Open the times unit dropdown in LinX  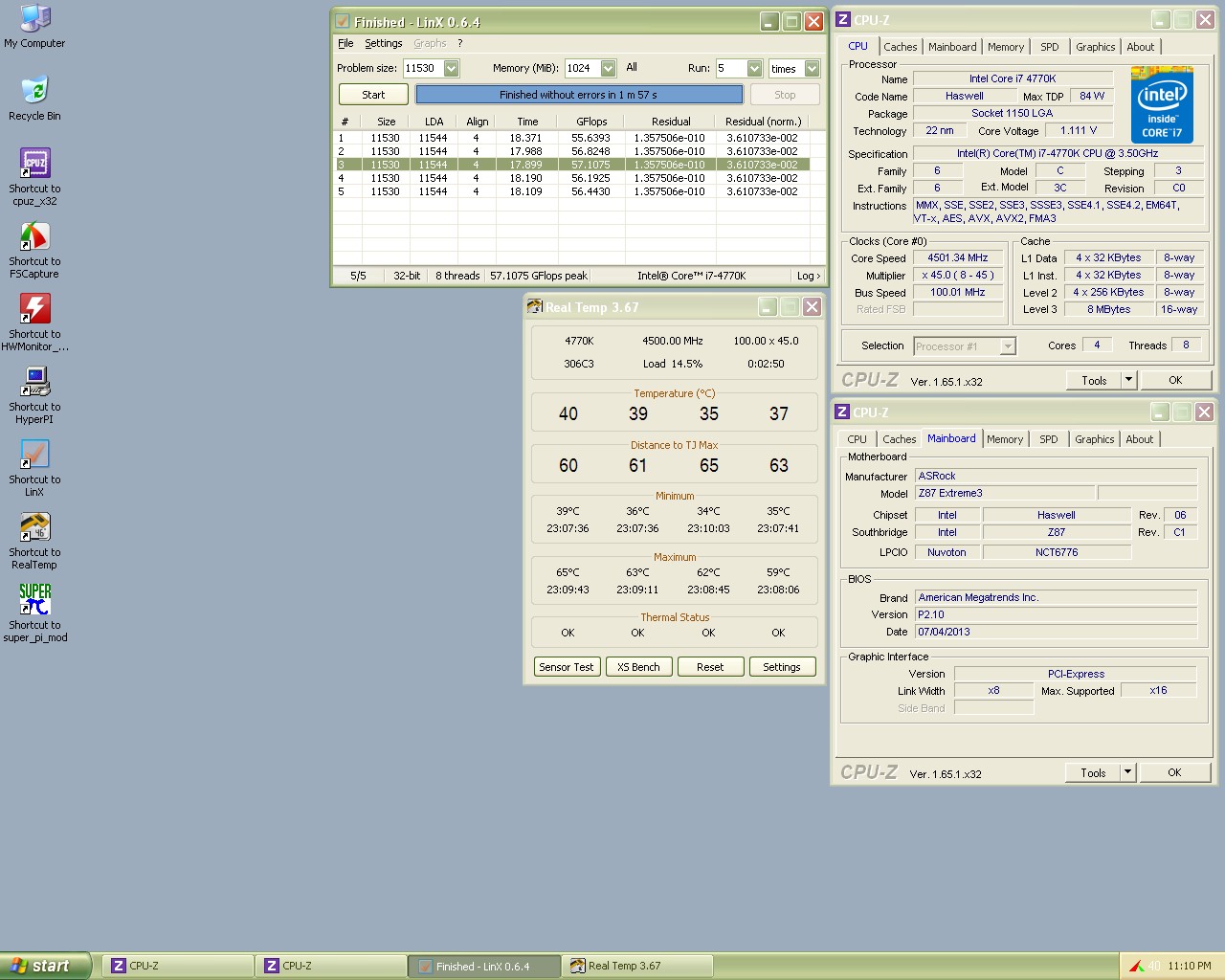(813, 68)
